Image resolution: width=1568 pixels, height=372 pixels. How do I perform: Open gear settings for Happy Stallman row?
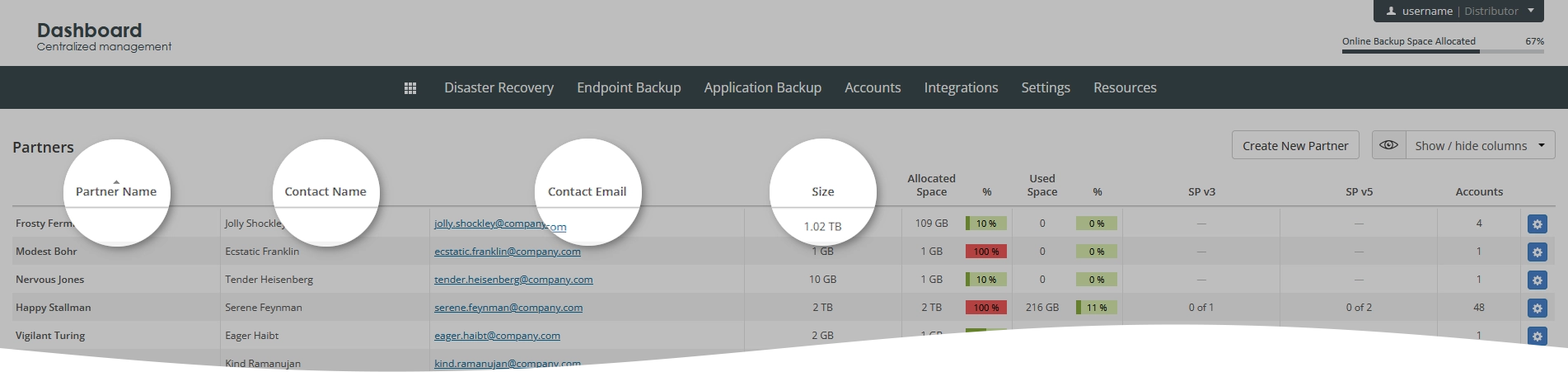click(x=1537, y=308)
